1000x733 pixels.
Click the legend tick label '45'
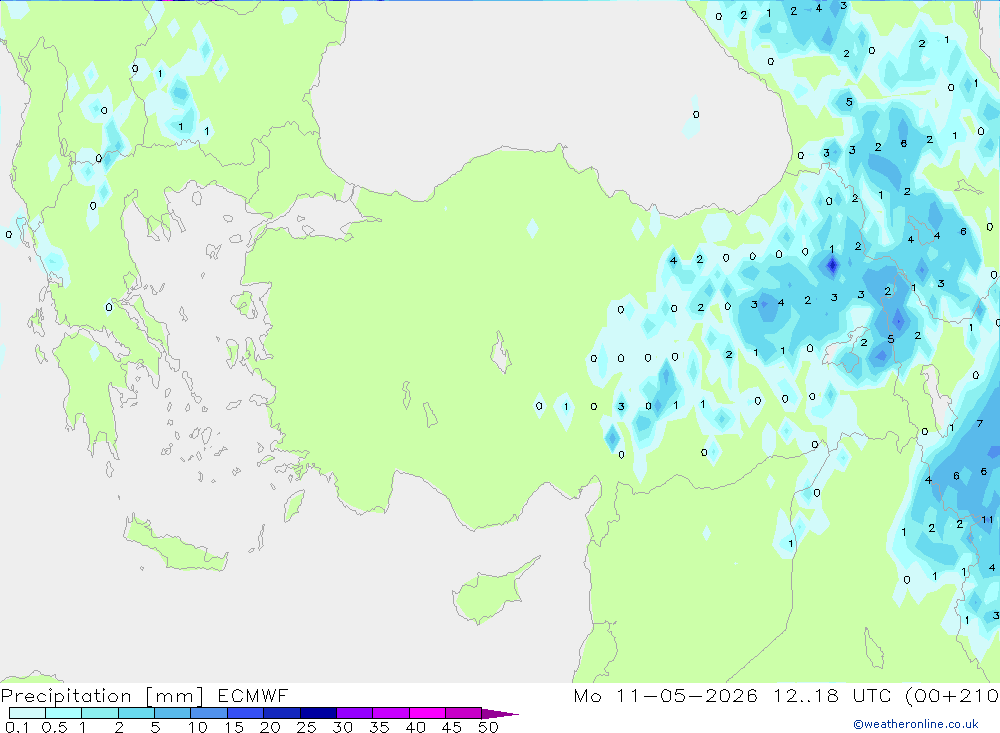(x=452, y=727)
